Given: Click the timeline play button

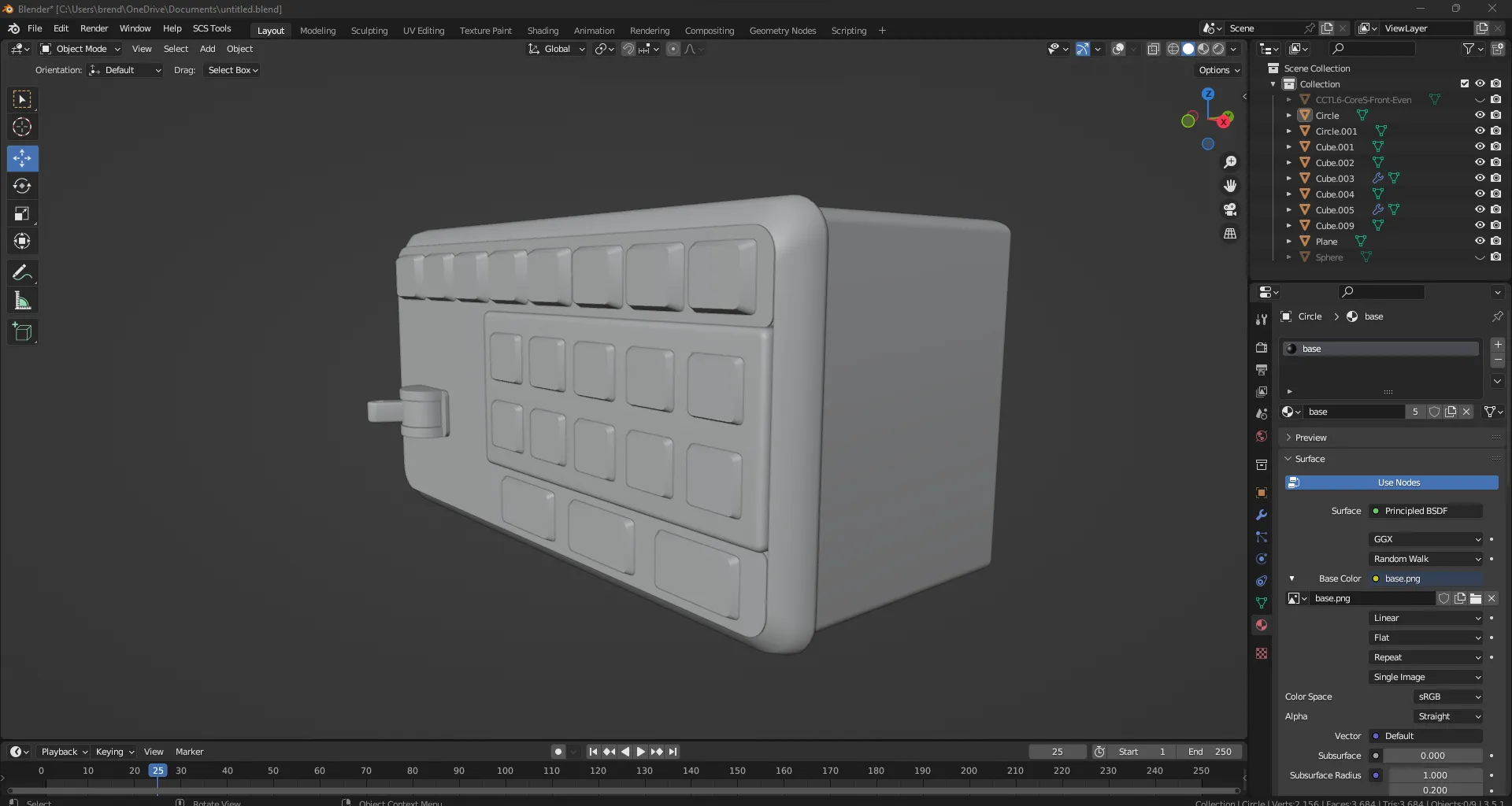Looking at the screenshot, I should [640, 752].
